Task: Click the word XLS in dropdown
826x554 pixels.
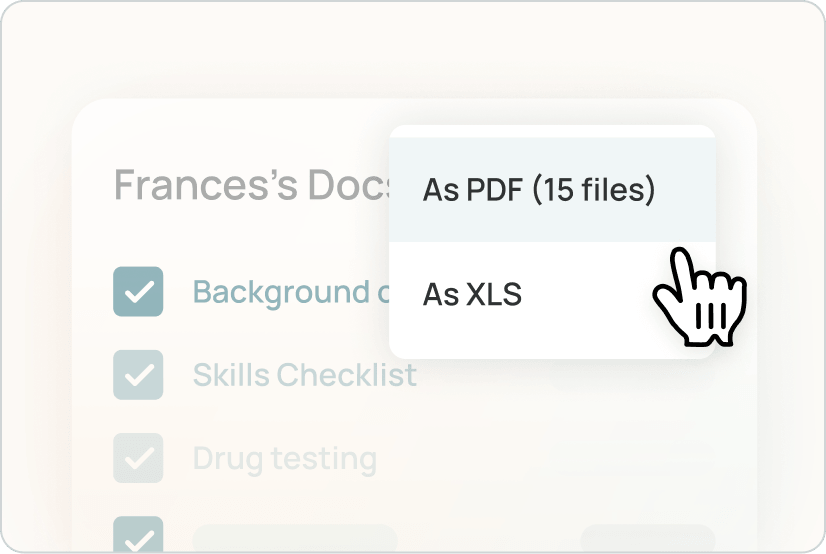Action: point(493,295)
